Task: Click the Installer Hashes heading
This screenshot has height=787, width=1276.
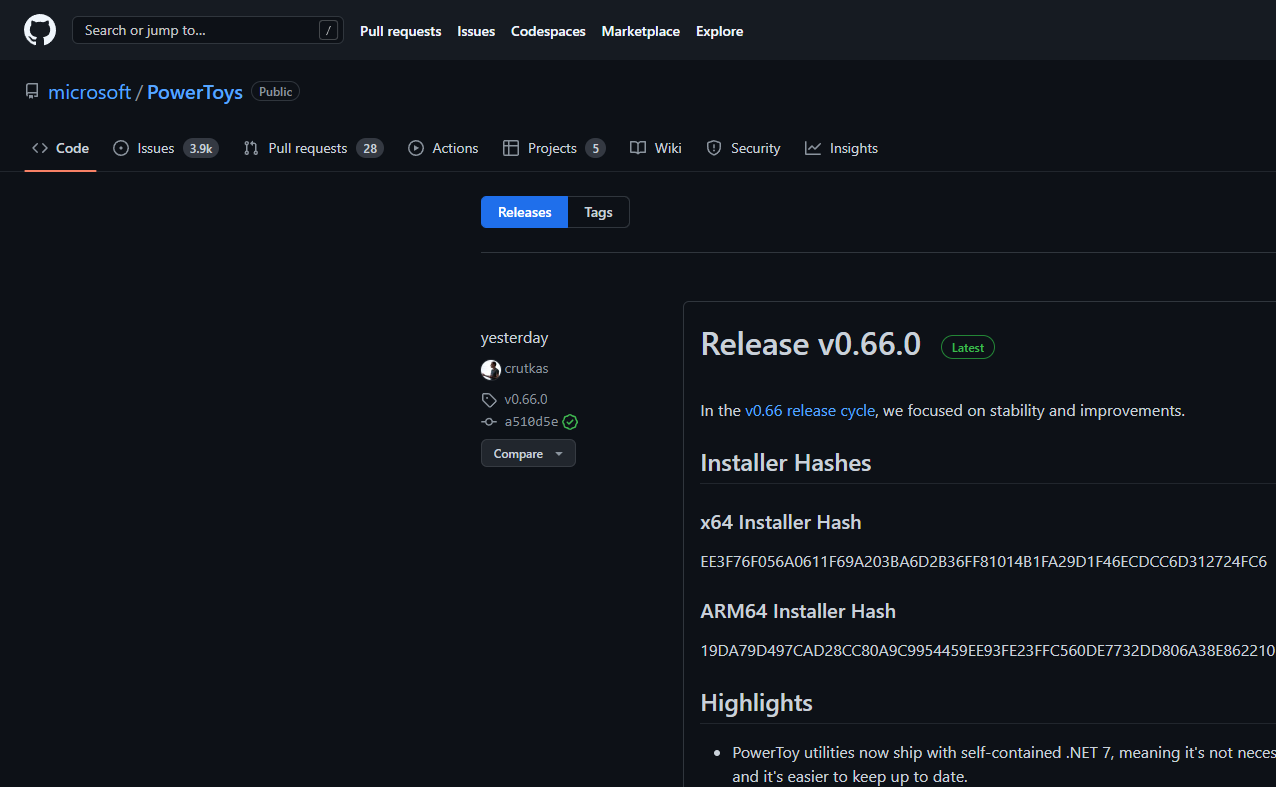Action: point(786,463)
